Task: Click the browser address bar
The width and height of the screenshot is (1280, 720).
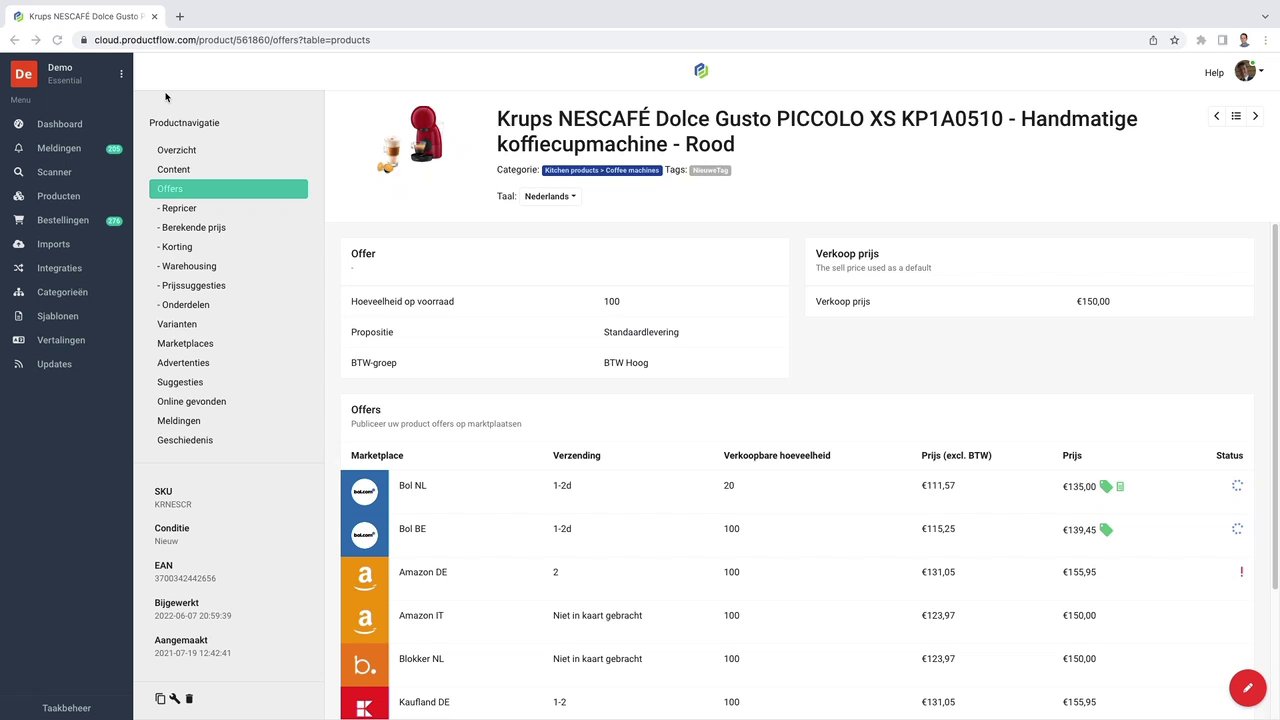Action: coord(610,40)
